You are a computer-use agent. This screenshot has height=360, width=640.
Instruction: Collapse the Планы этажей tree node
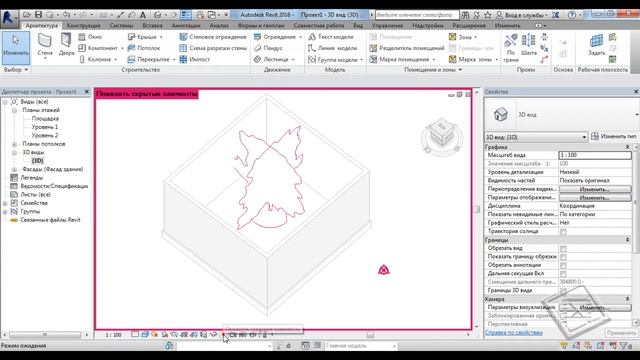click(14, 110)
